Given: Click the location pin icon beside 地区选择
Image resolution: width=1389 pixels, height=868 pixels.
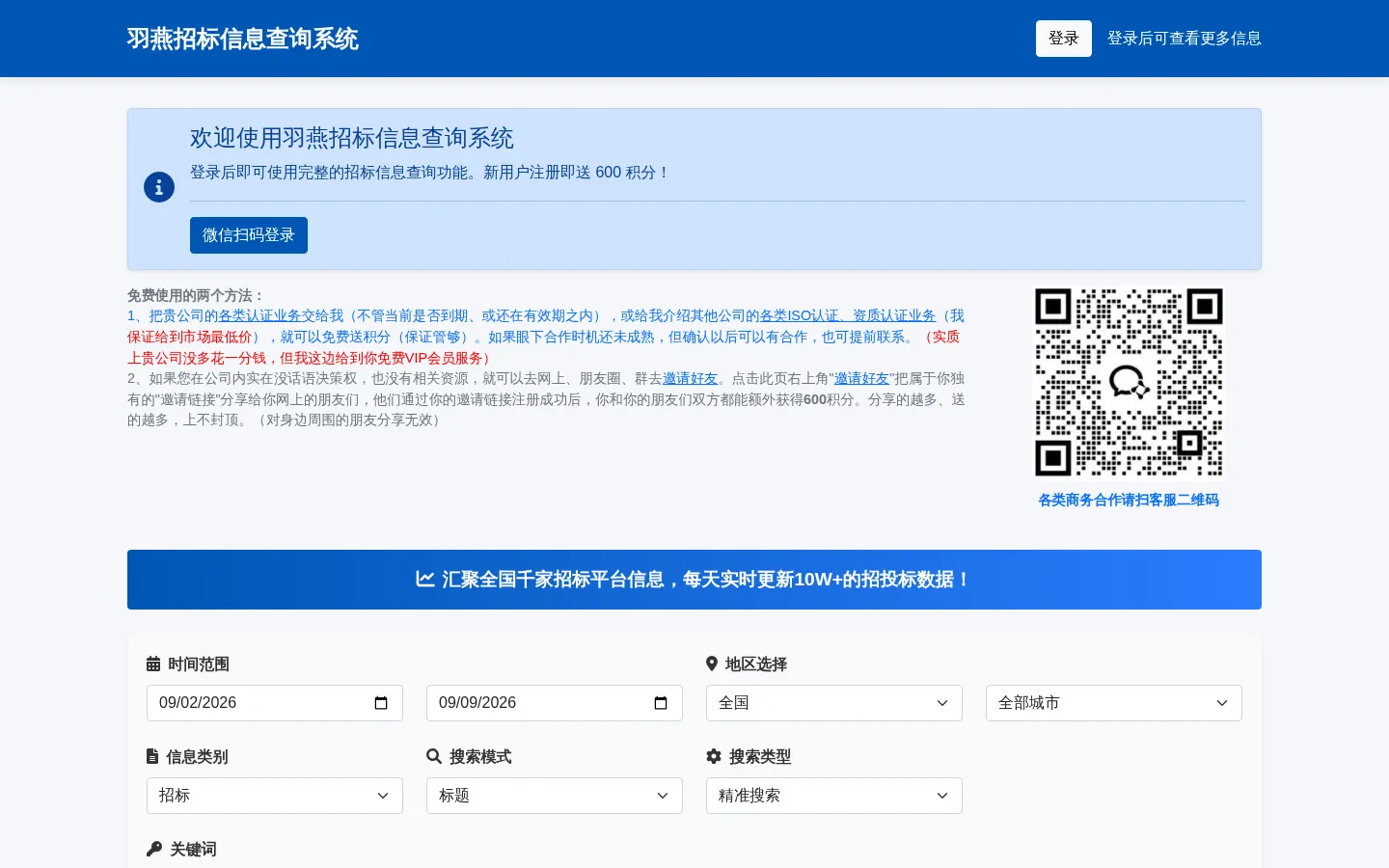Looking at the screenshot, I should [712, 664].
